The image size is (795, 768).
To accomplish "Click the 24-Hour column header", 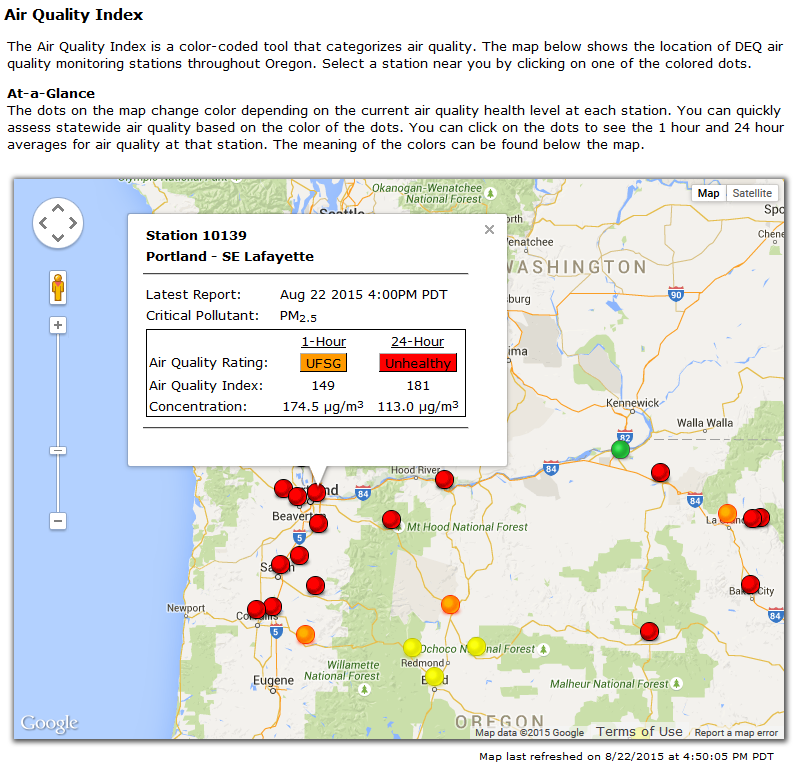I will [417, 342].
